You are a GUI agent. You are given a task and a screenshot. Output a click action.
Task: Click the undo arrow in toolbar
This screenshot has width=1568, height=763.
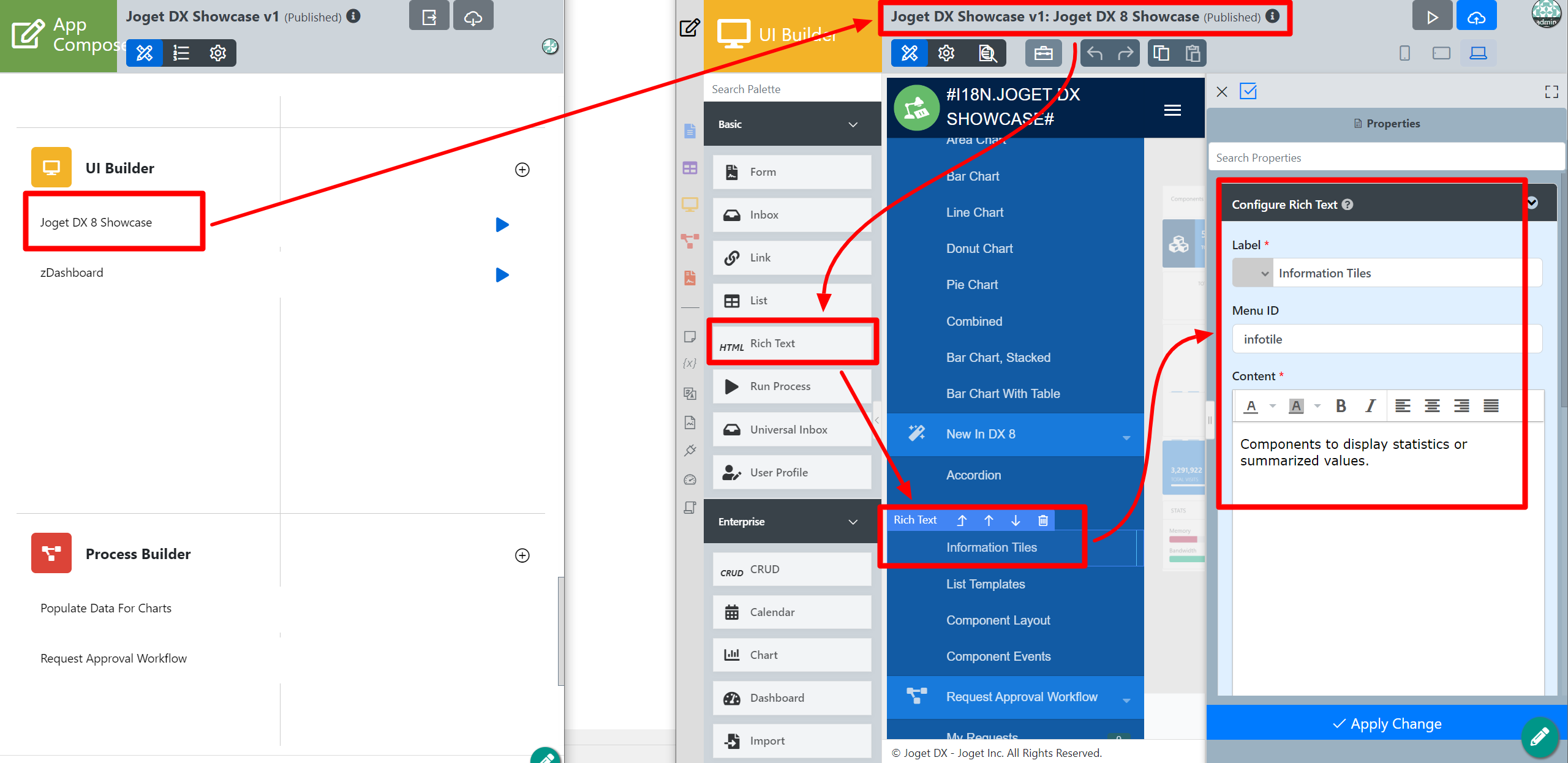point(1095,54)
